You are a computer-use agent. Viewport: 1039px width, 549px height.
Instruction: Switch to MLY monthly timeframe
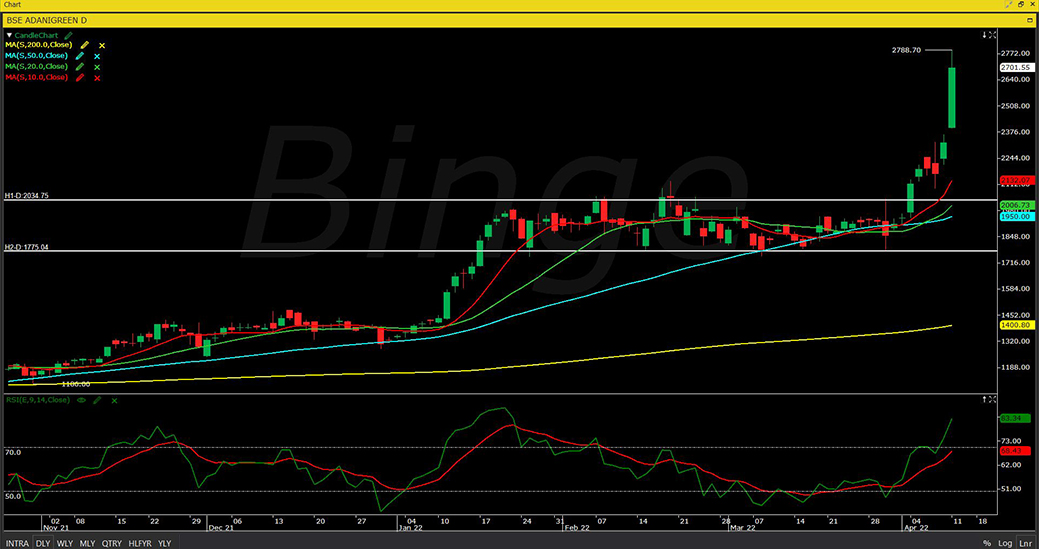coord(87,543)
